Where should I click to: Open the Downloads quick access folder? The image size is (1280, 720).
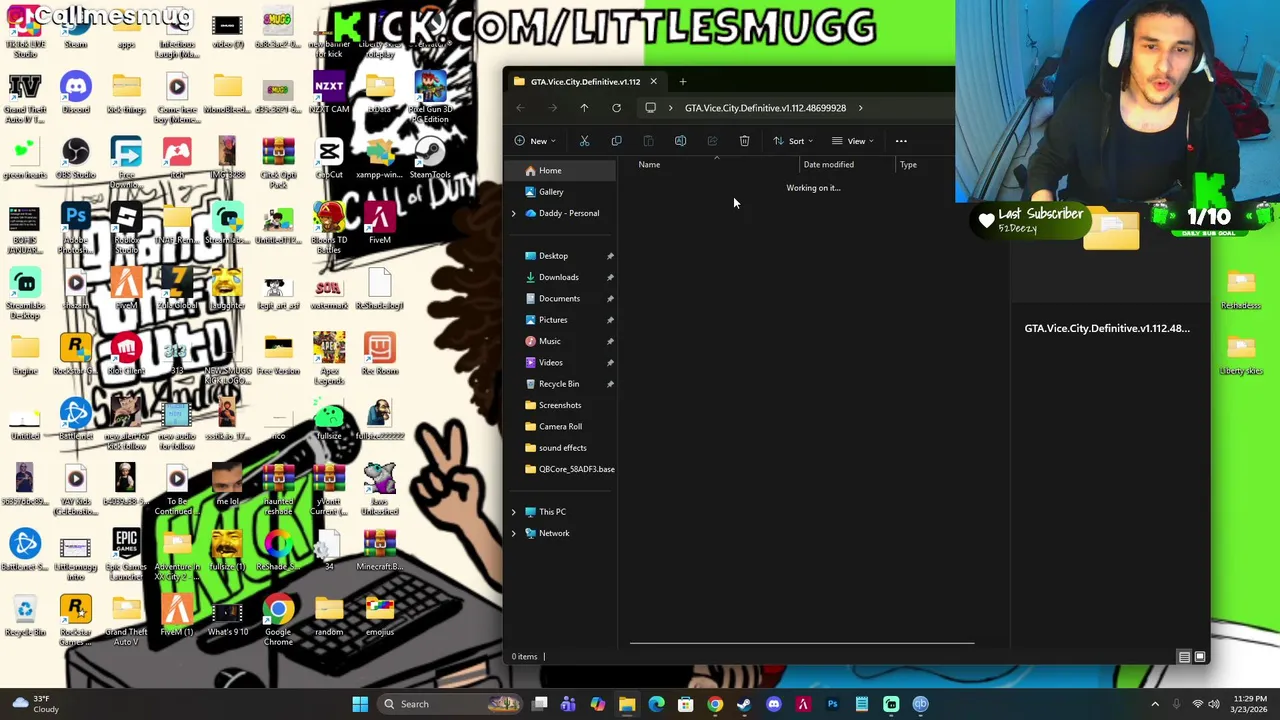pyautogui.click(x=561, y=277)
